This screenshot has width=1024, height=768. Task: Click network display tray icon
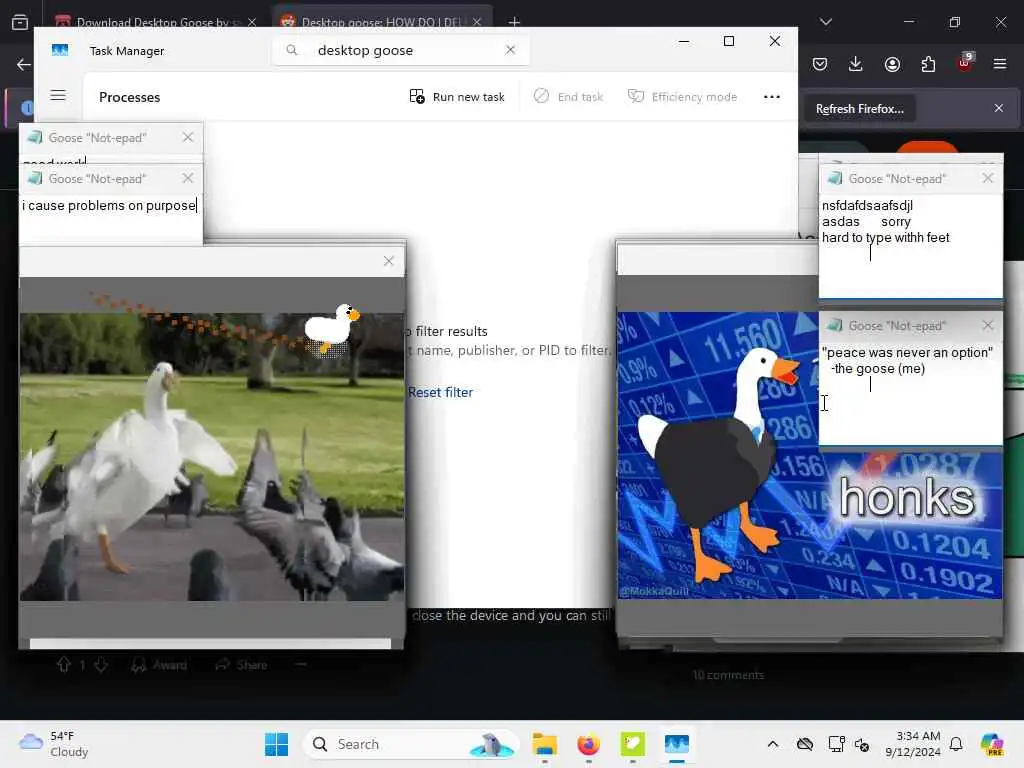click(836, 744)
